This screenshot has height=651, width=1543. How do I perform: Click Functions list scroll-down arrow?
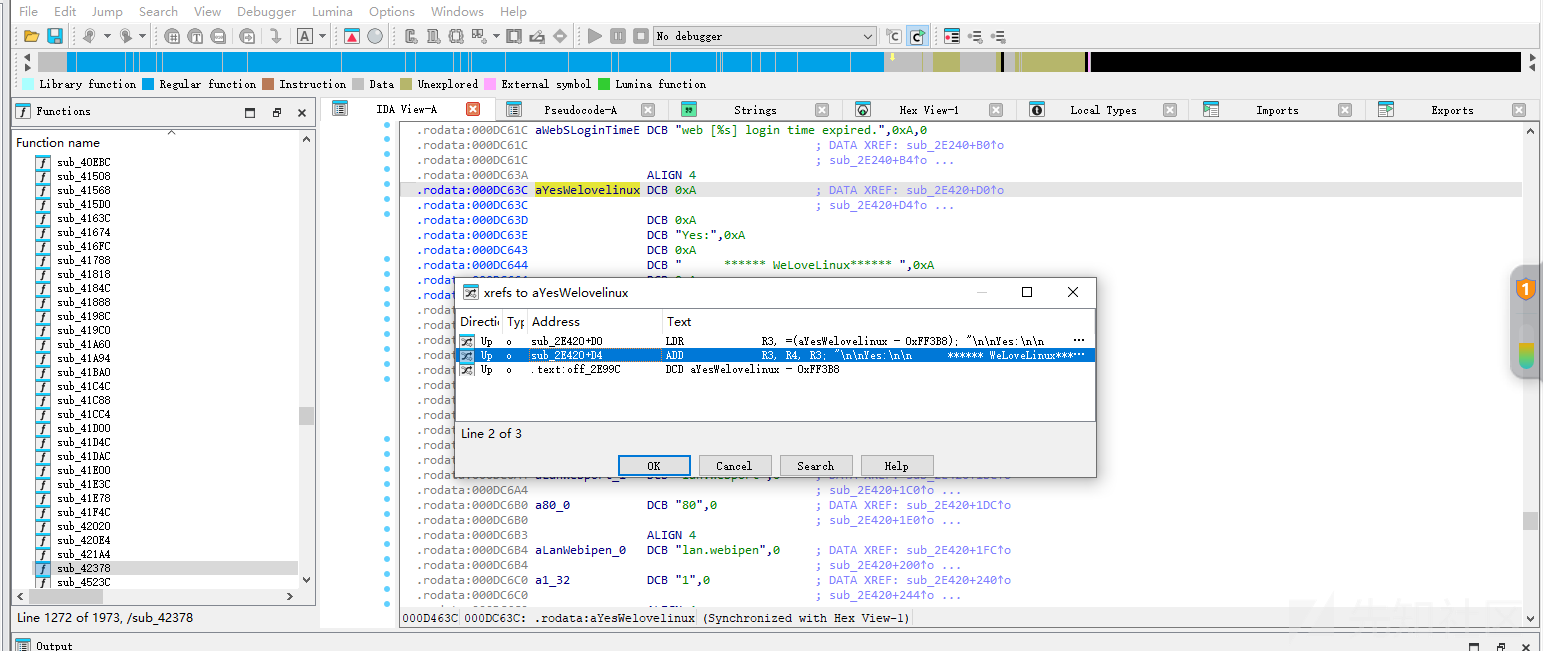click(306, 579)
